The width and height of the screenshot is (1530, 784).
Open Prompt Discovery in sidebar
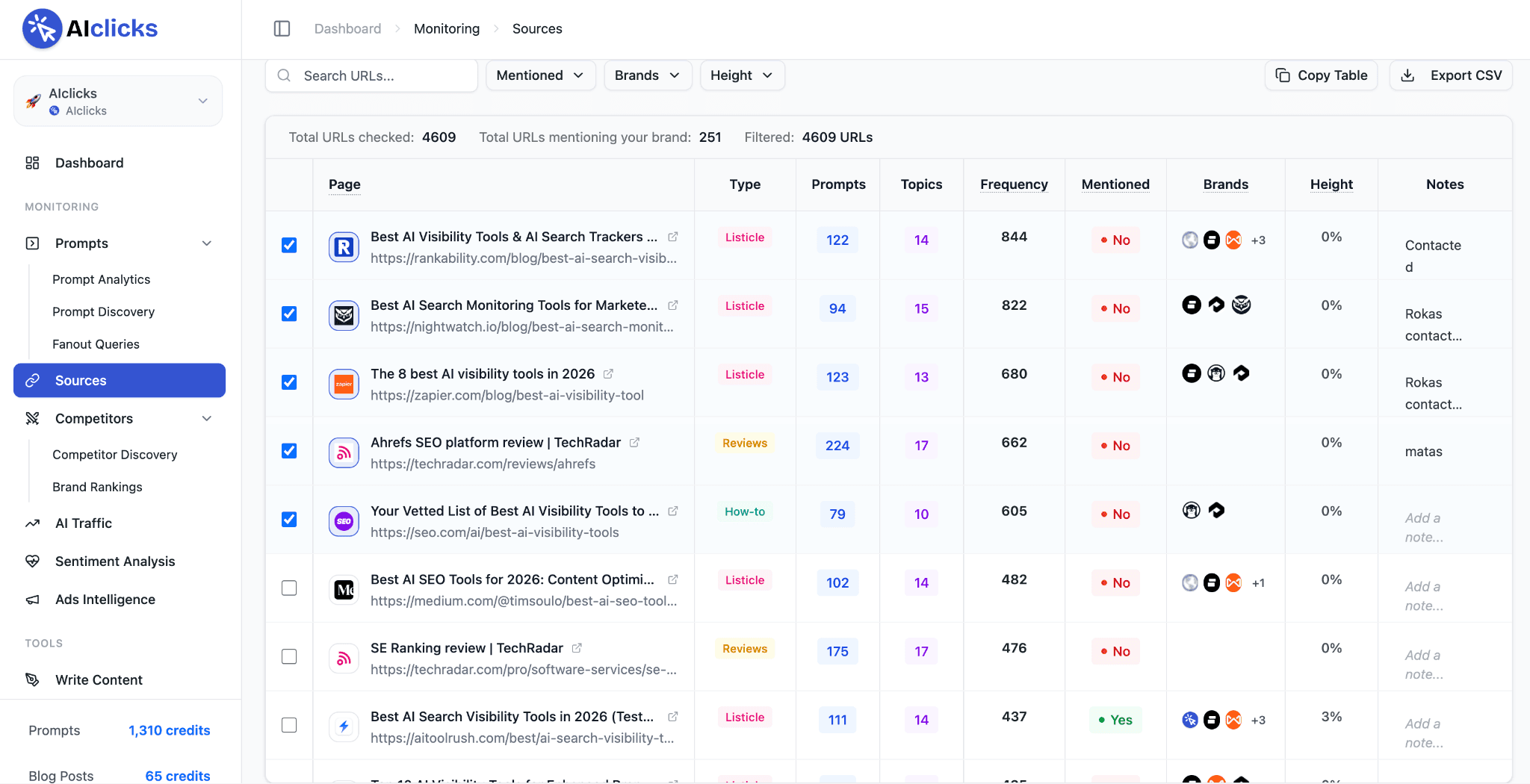[104, 312]
